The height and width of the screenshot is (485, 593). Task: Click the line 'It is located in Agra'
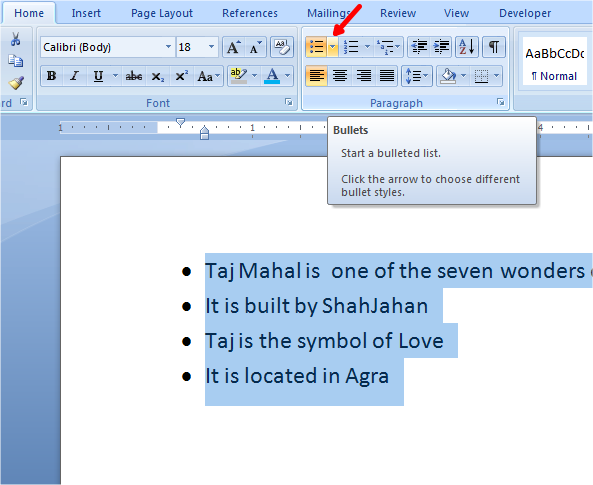point(296,376)
